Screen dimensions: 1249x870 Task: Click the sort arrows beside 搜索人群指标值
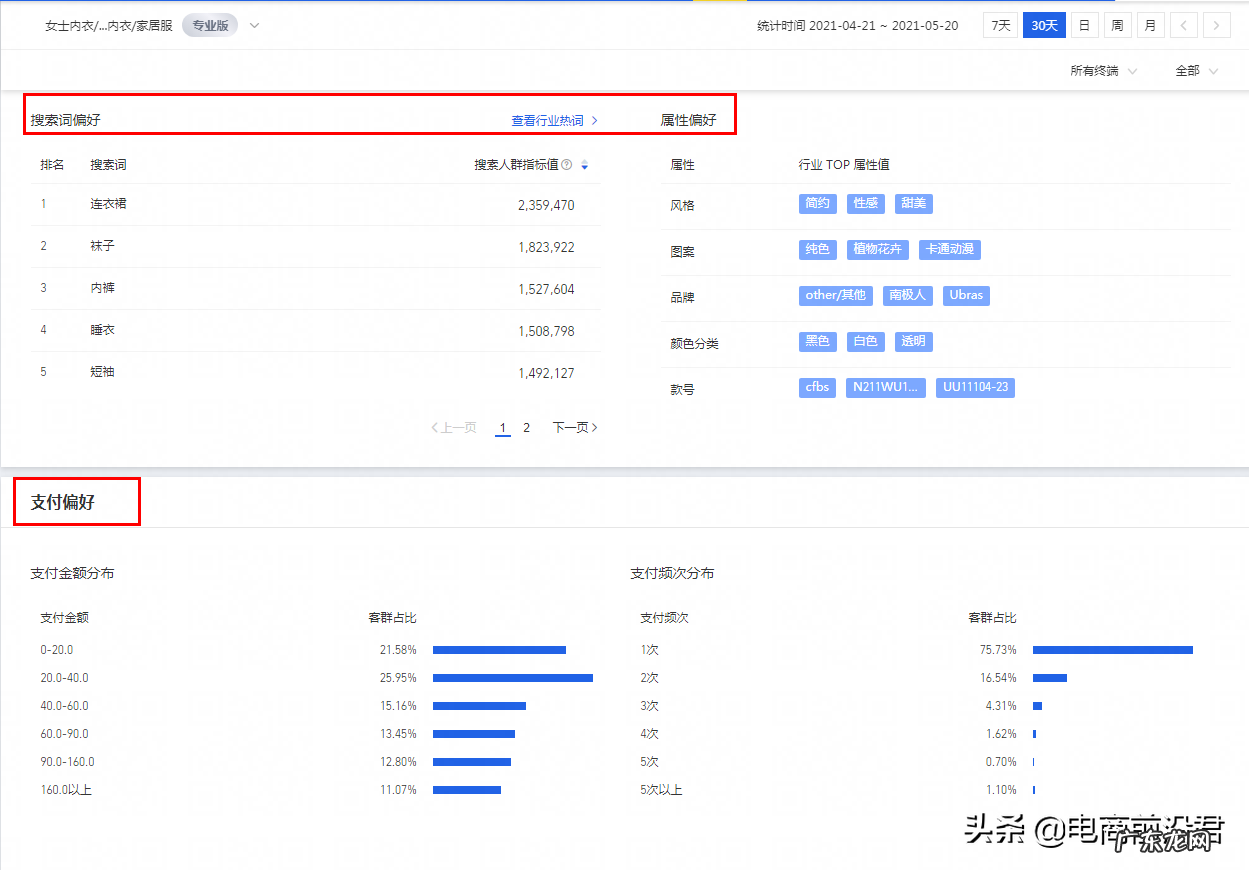[584, 165]
